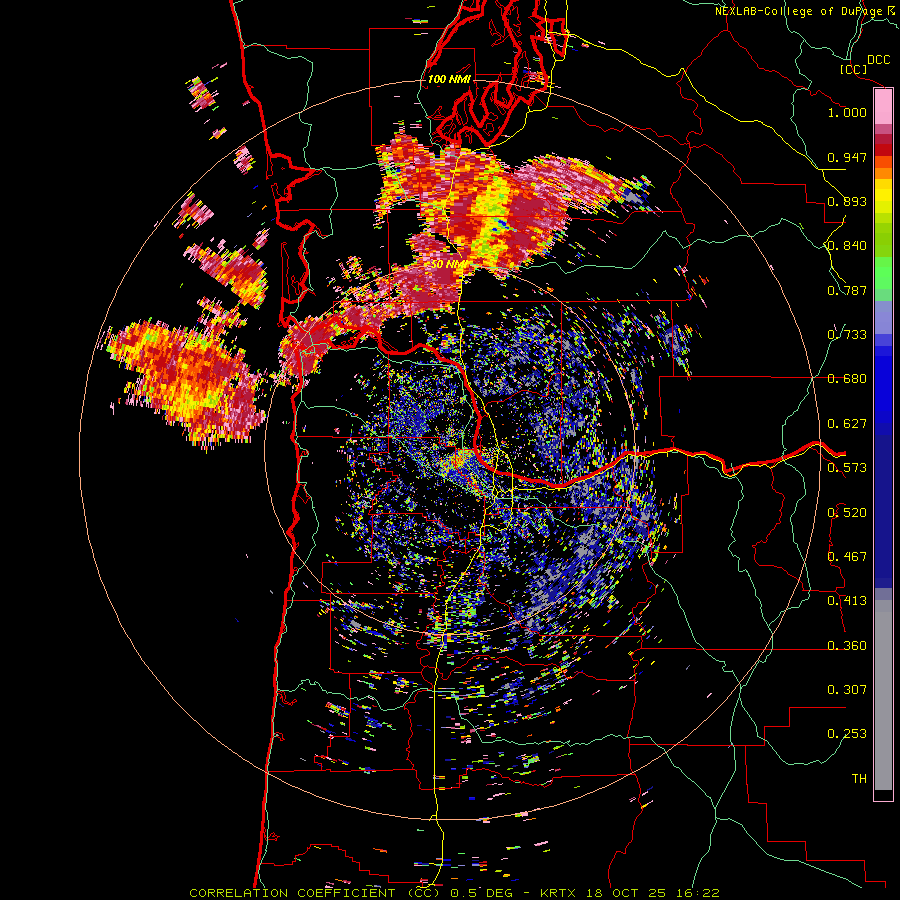Pick the light pink swatch atop color bar
The width and height of the screenshot is (900, 900).
[883, 106]
